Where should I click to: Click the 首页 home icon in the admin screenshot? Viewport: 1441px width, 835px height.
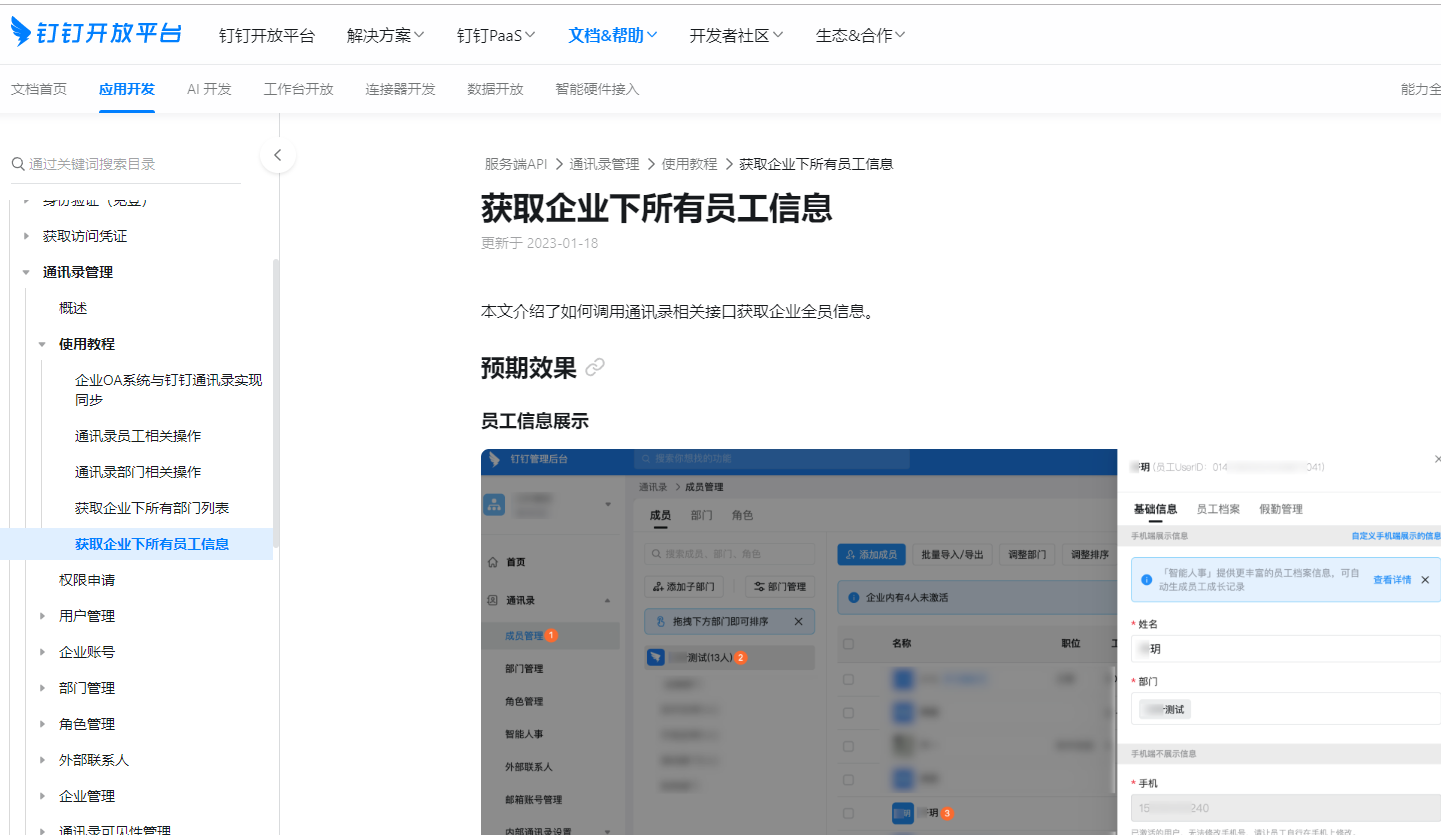(491, 562)
